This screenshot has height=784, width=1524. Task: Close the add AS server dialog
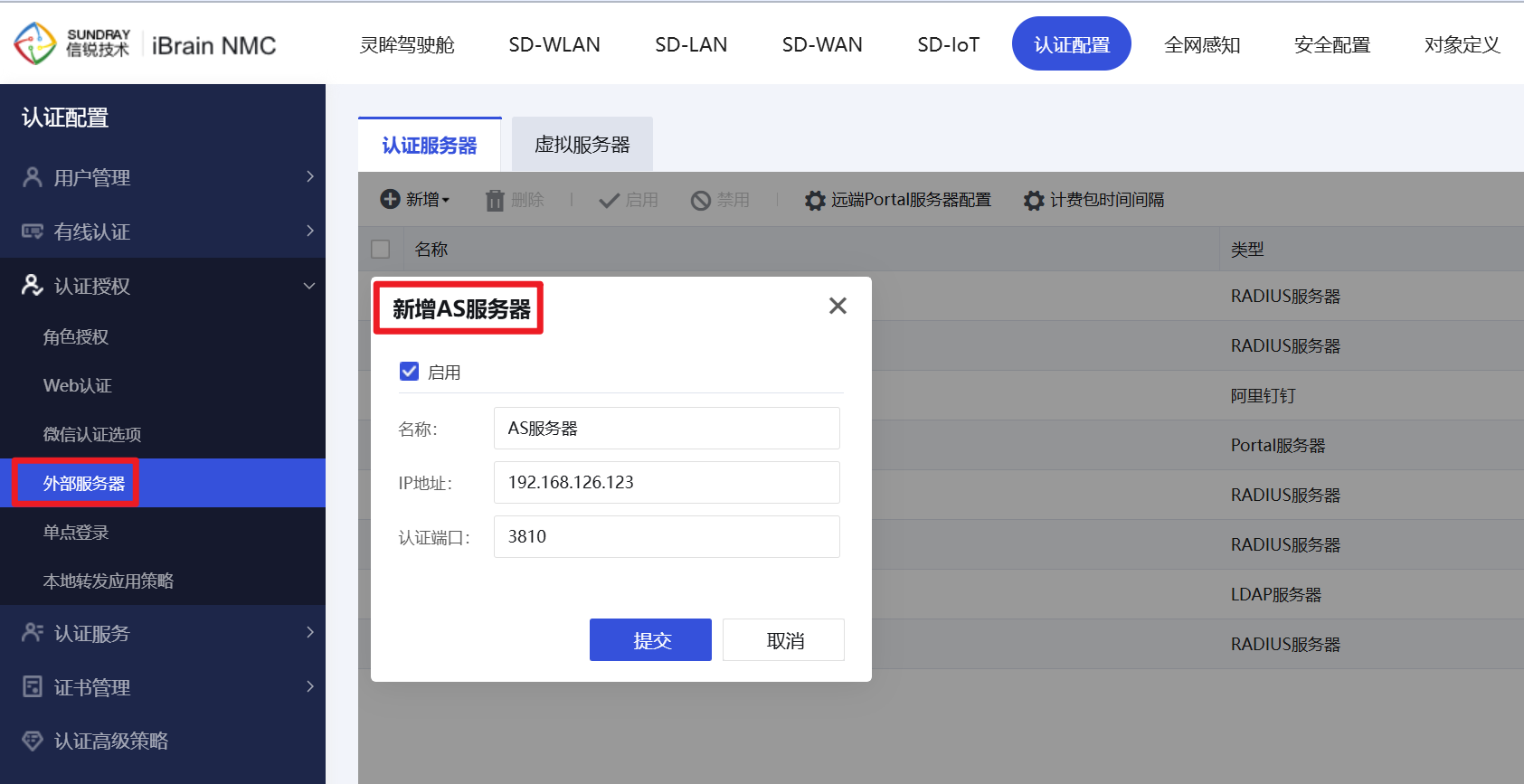838,306
